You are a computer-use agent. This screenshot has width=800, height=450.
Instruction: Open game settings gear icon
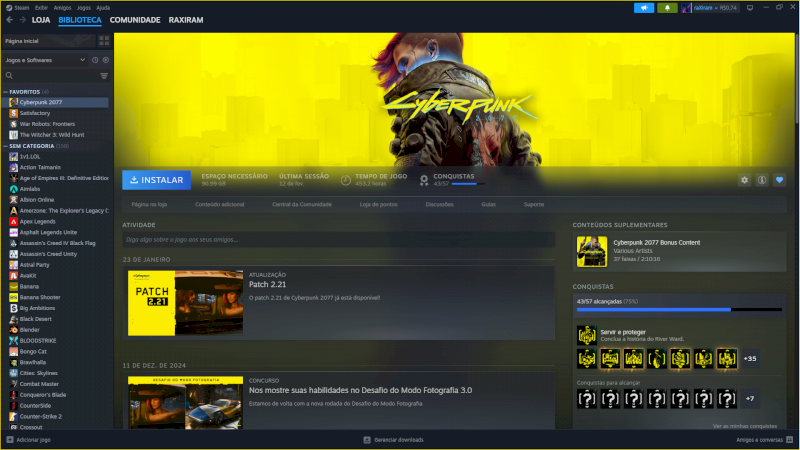pos(744,180)
